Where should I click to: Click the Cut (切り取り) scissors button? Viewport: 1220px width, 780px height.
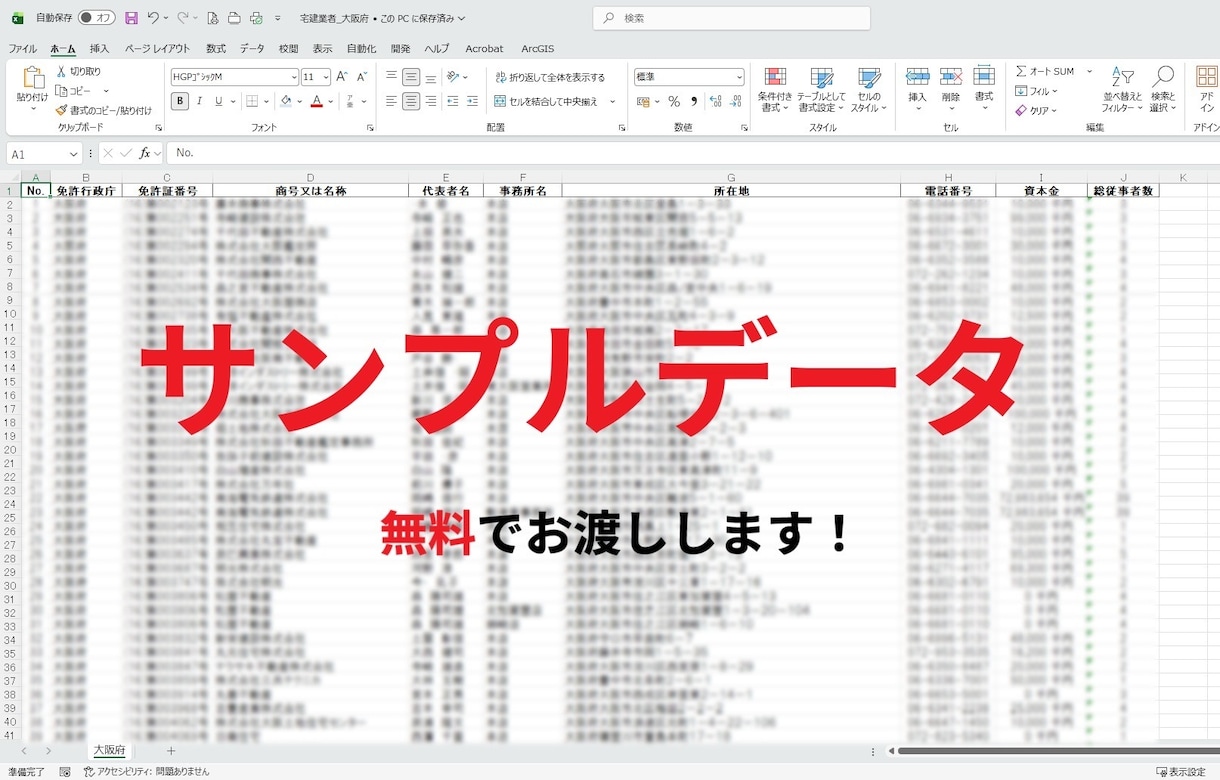78,72
